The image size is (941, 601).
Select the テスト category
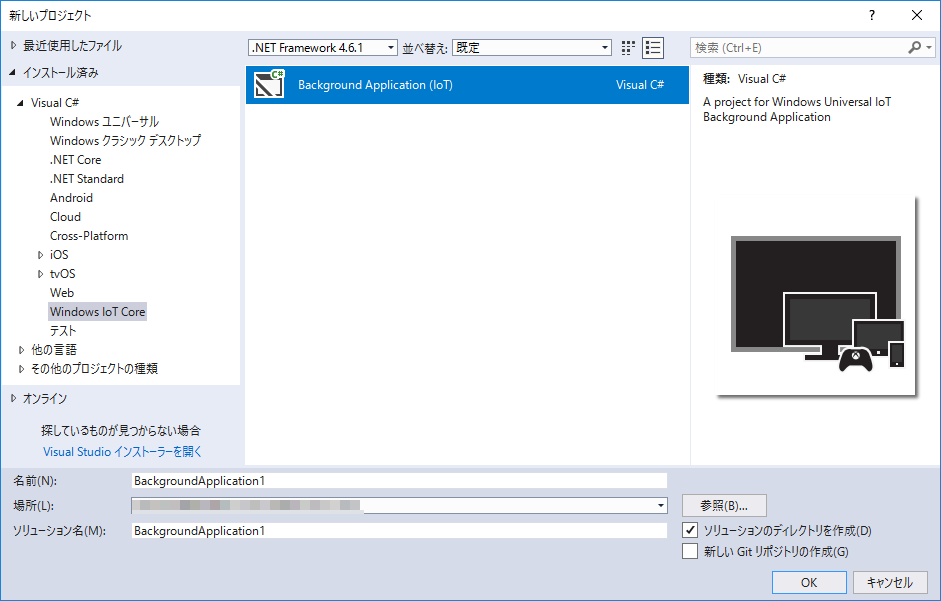click(x=63, y=331)
